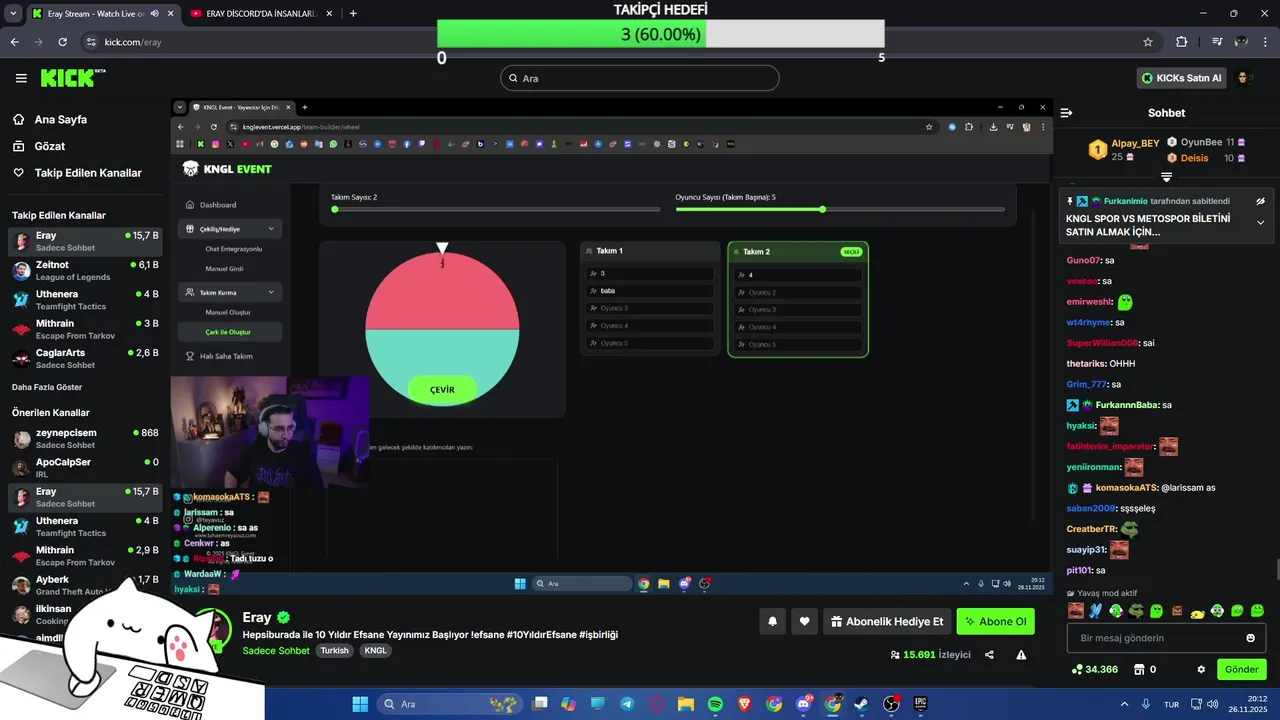This screenshot has width=1280, height=720.
Task: Click the green Abone Ol button
Action: click(995, 621)
